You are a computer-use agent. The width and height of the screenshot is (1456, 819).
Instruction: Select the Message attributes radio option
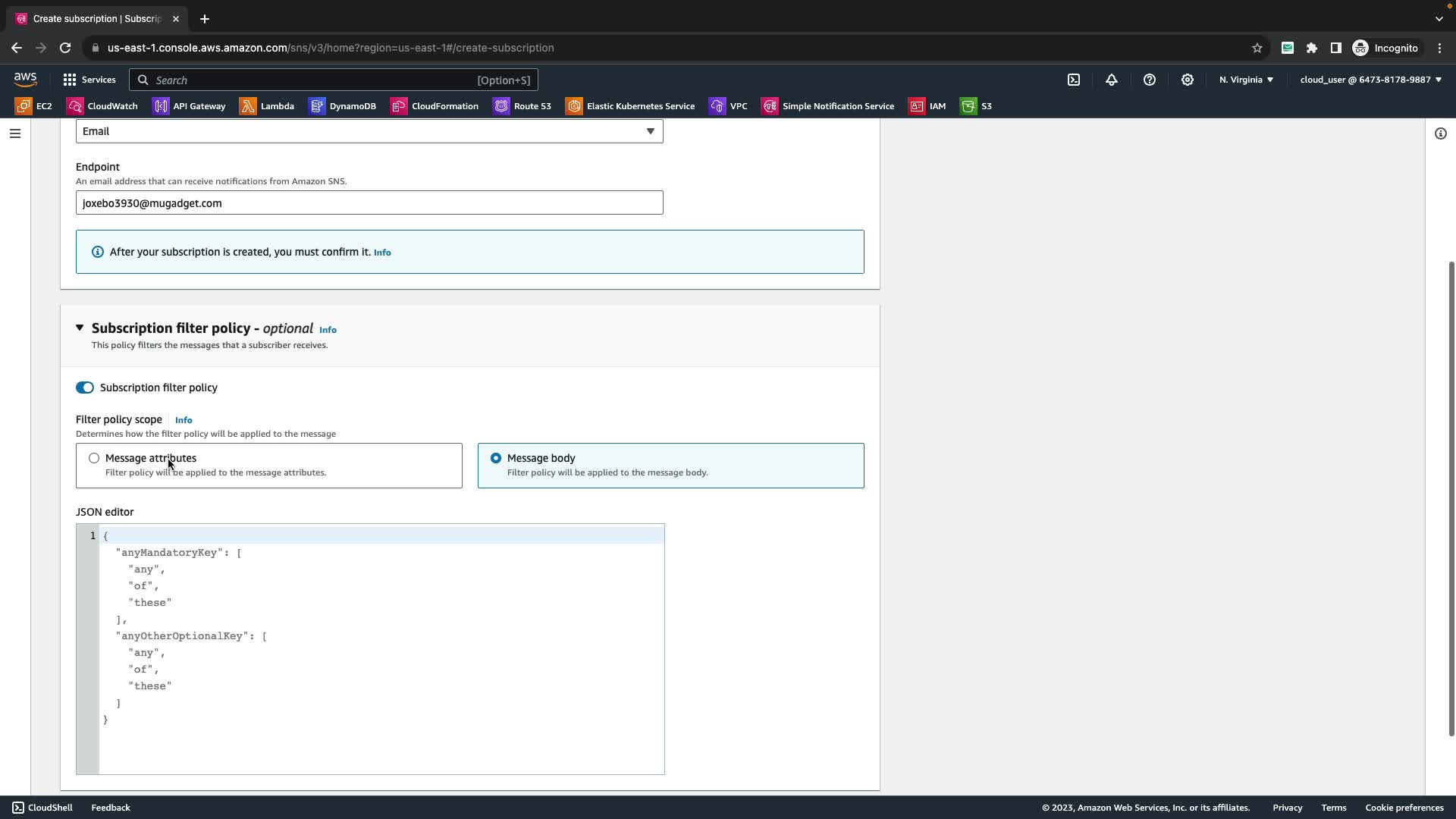point(94,458)
